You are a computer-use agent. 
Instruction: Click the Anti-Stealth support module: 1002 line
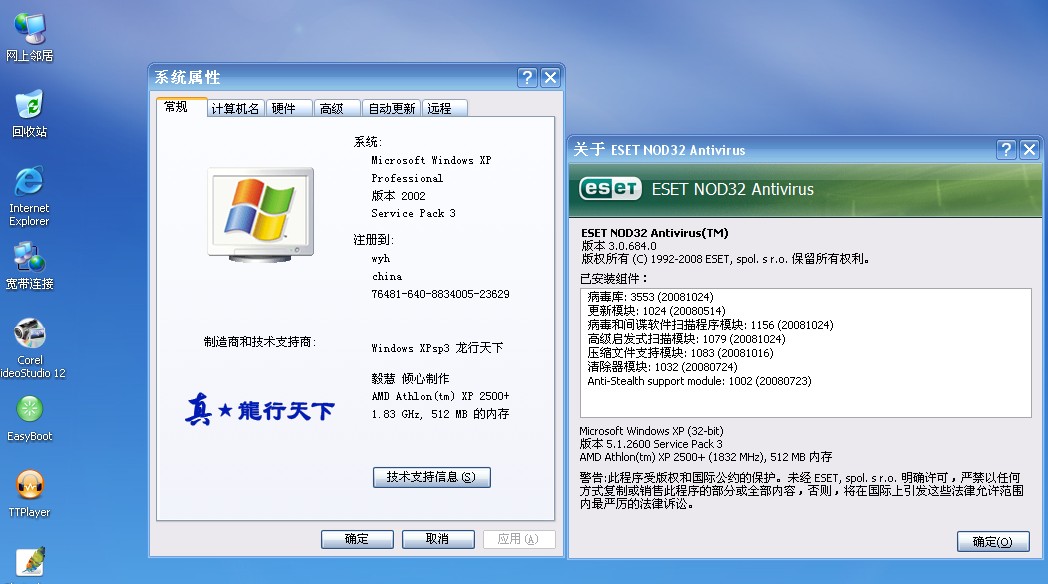(x=699, y=381)
